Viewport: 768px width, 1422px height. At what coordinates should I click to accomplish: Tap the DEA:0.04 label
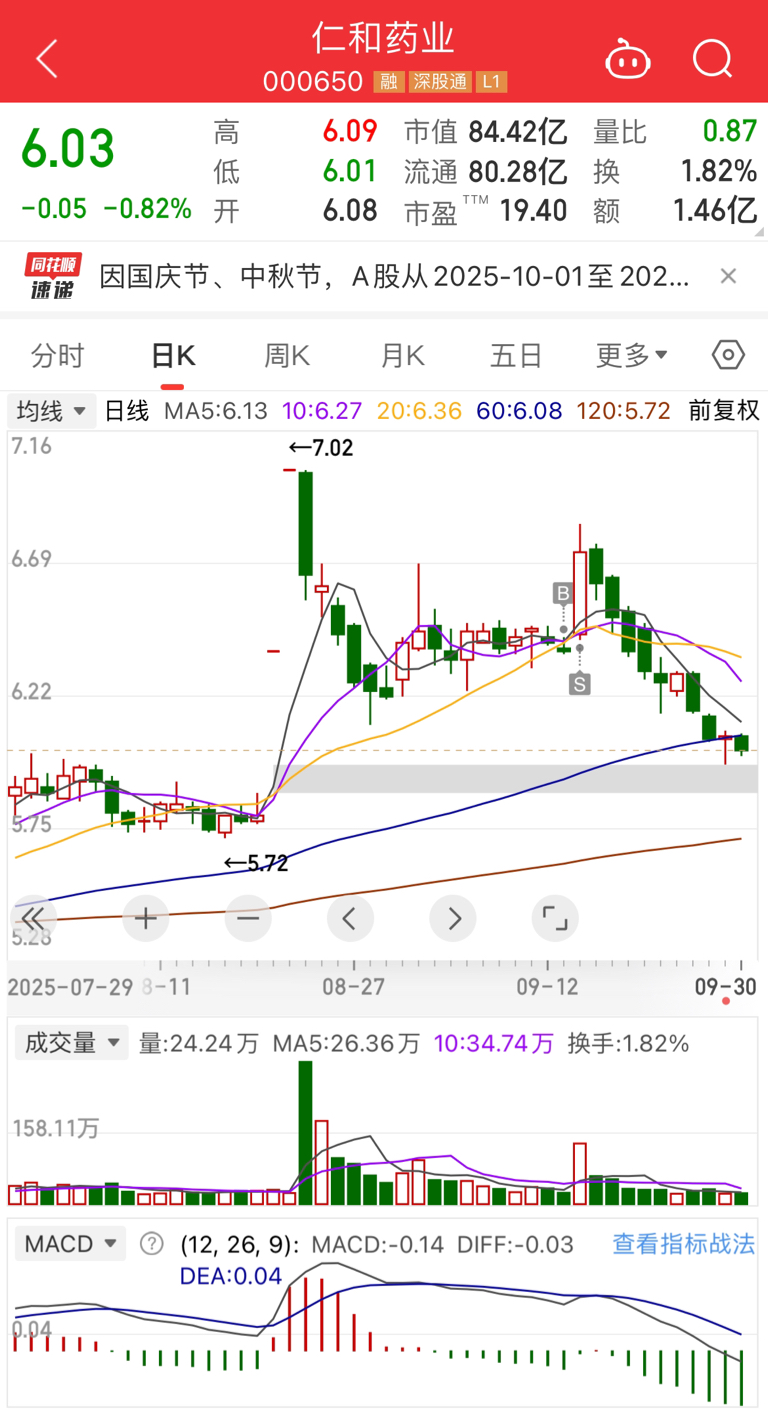coord(231,1276)
